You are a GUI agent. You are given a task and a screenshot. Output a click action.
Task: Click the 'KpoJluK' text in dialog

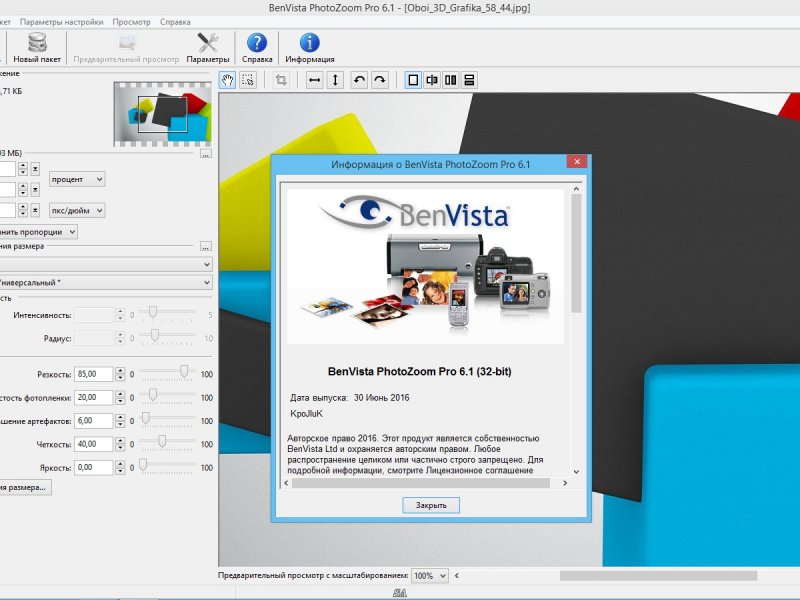[306, 414]
